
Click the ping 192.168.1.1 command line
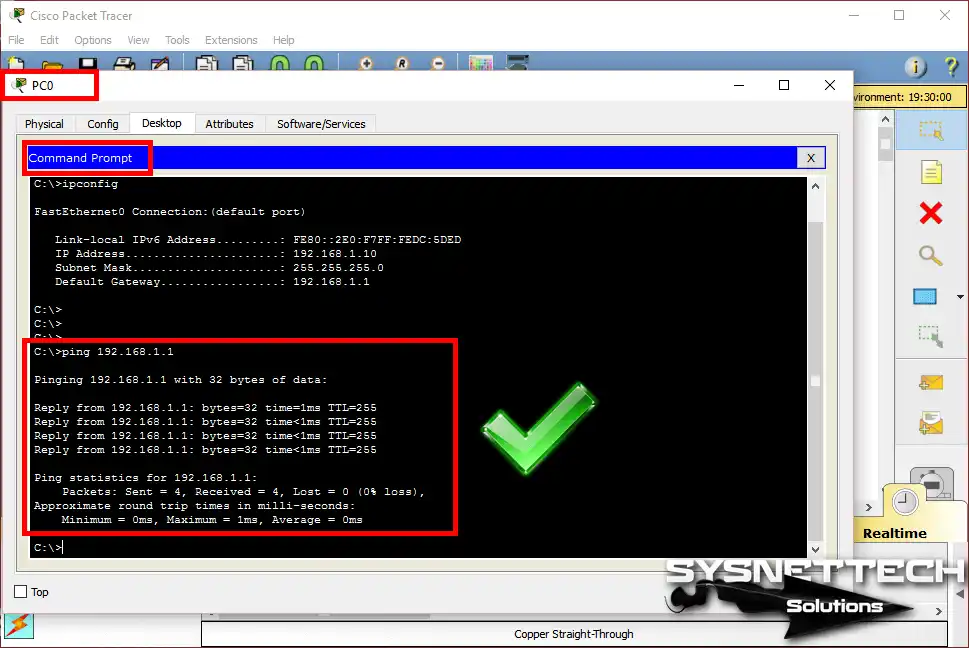click(104, 351)
